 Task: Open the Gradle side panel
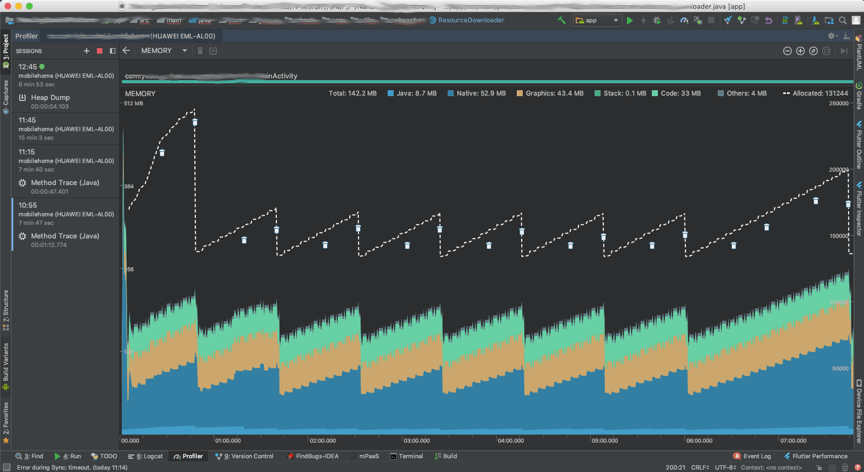[858, 97]
